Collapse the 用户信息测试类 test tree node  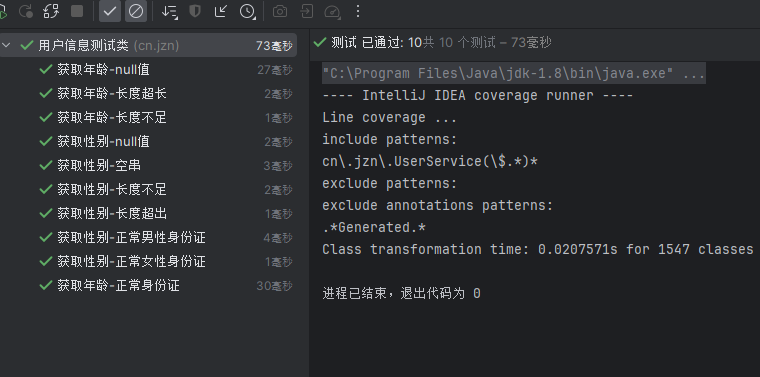coord(6,46)
